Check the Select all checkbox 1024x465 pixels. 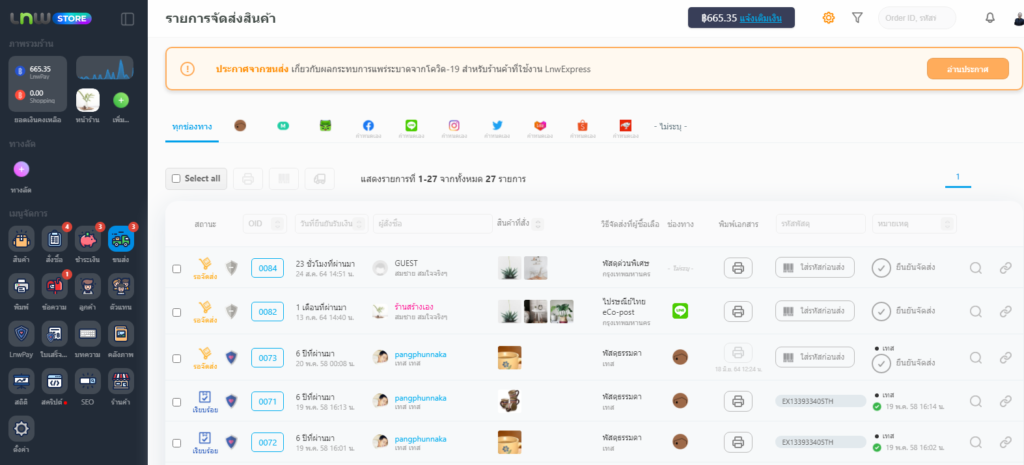point(177,179)
